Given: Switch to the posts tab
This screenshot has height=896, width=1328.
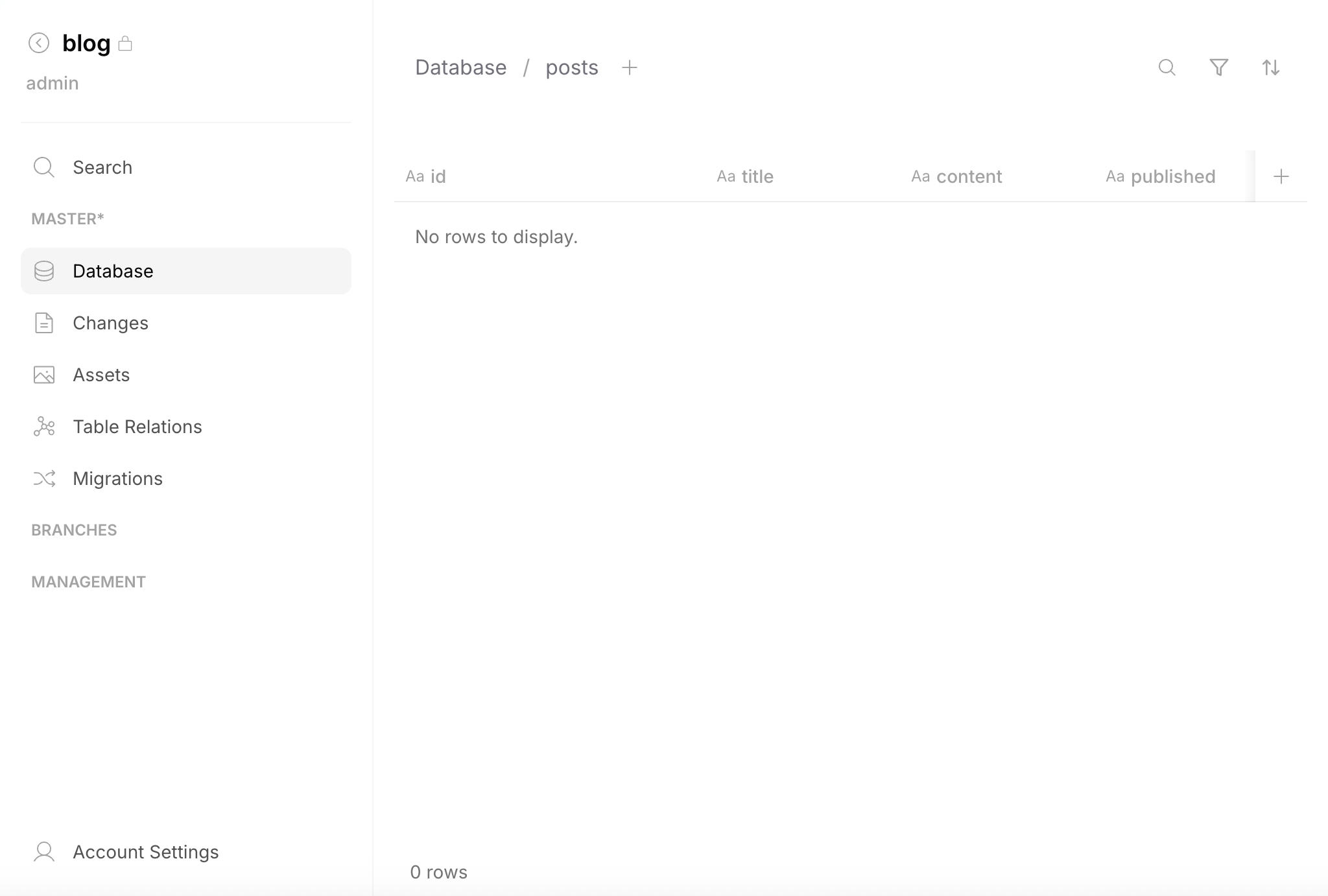Looking at the screenshot, I should point(573,67).
